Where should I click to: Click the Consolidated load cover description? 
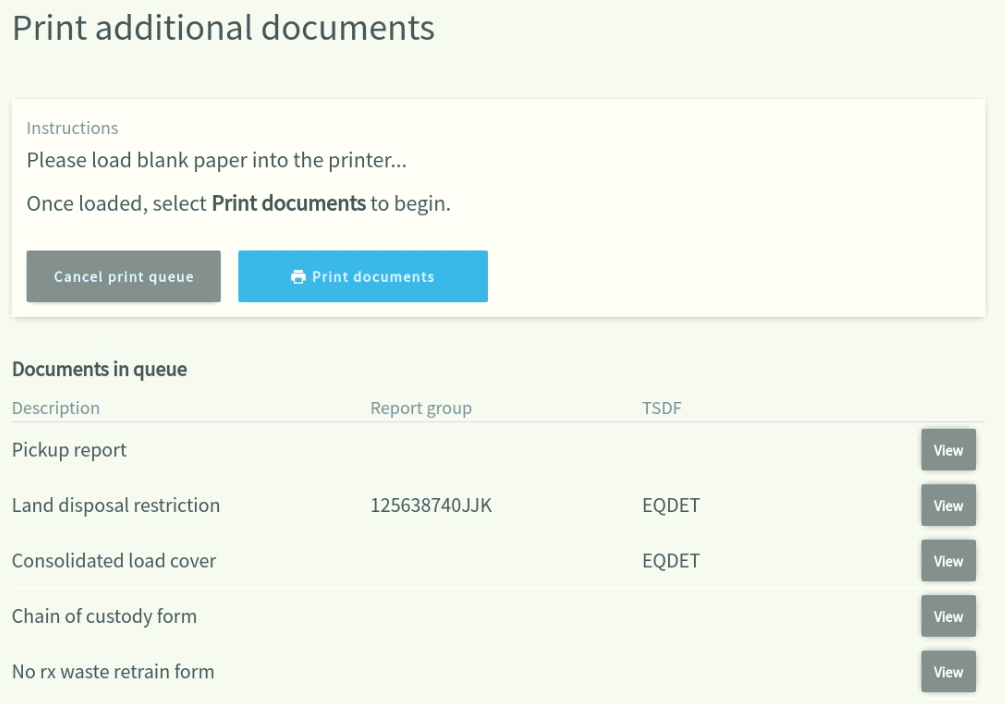pyautogui.click(x=114, y=561)
